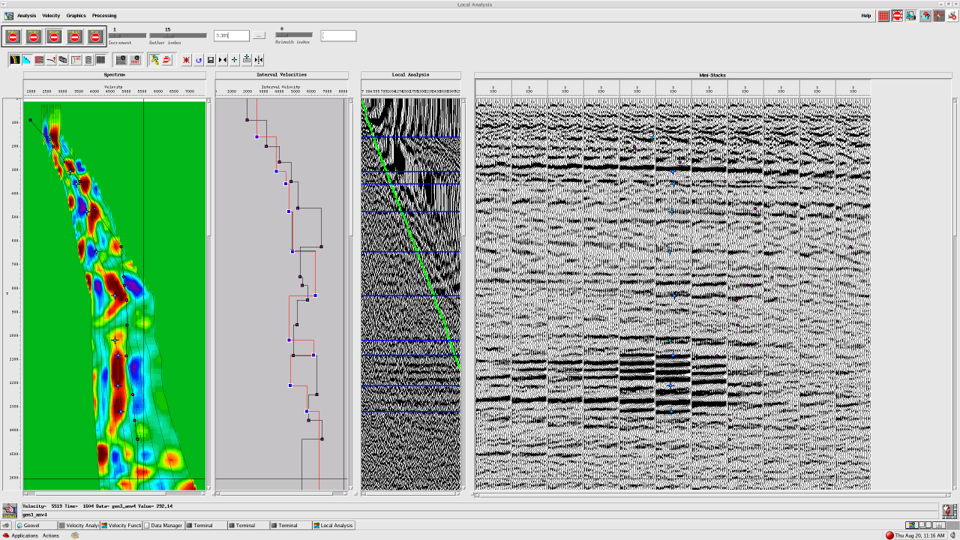Open the Velocity menu

click(51, 16)
